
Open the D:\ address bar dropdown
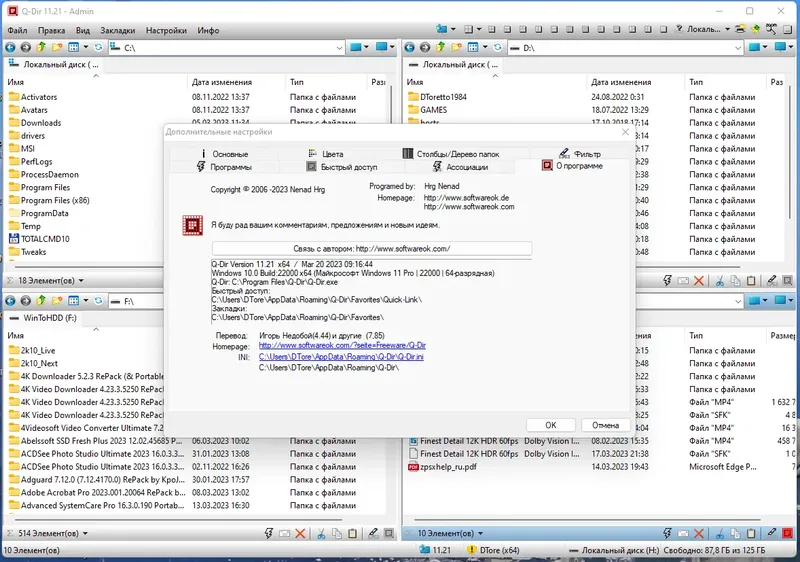point(738,48)
